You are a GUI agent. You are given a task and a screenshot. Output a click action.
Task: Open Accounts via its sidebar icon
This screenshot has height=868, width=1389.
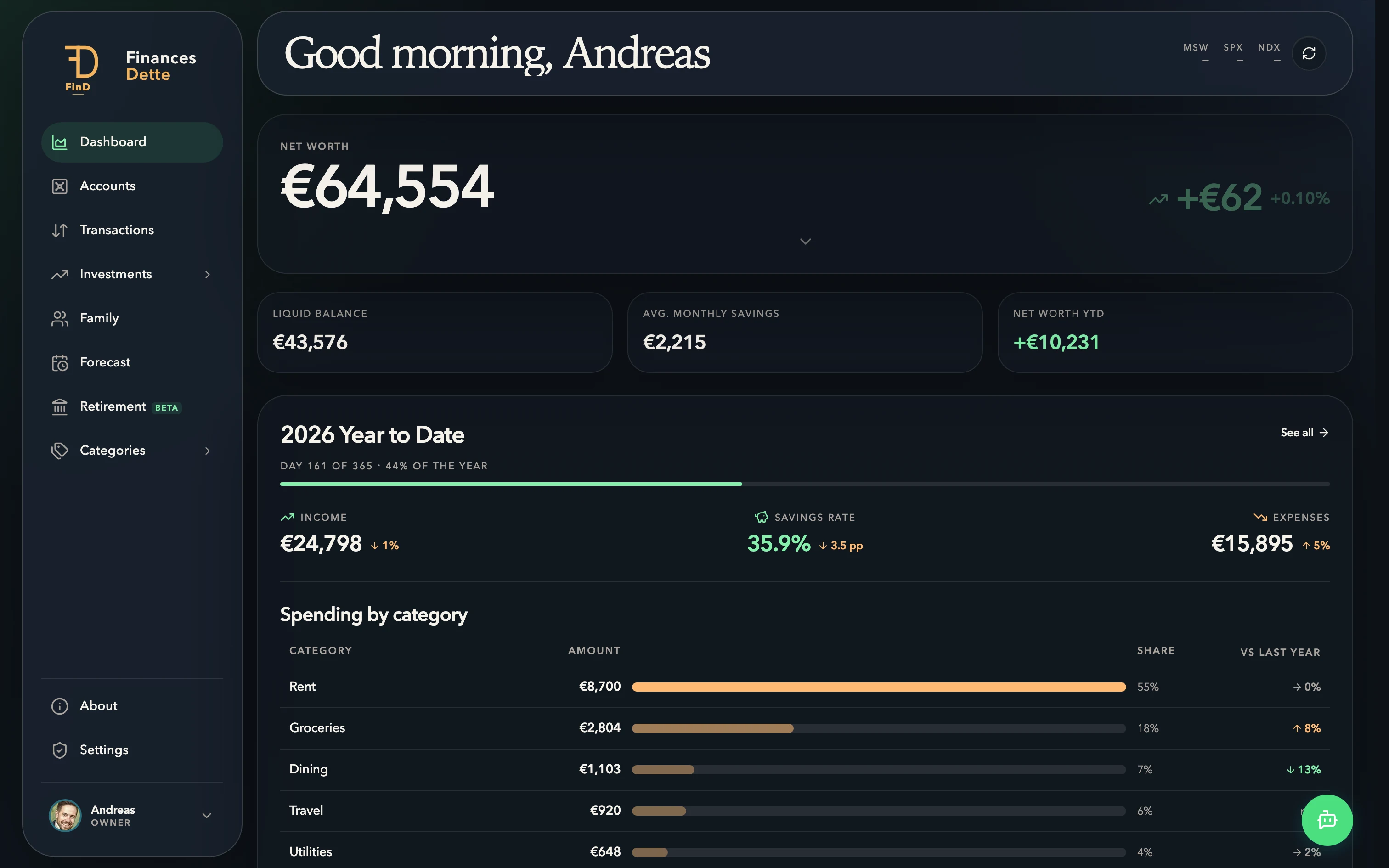coord(60,186)
